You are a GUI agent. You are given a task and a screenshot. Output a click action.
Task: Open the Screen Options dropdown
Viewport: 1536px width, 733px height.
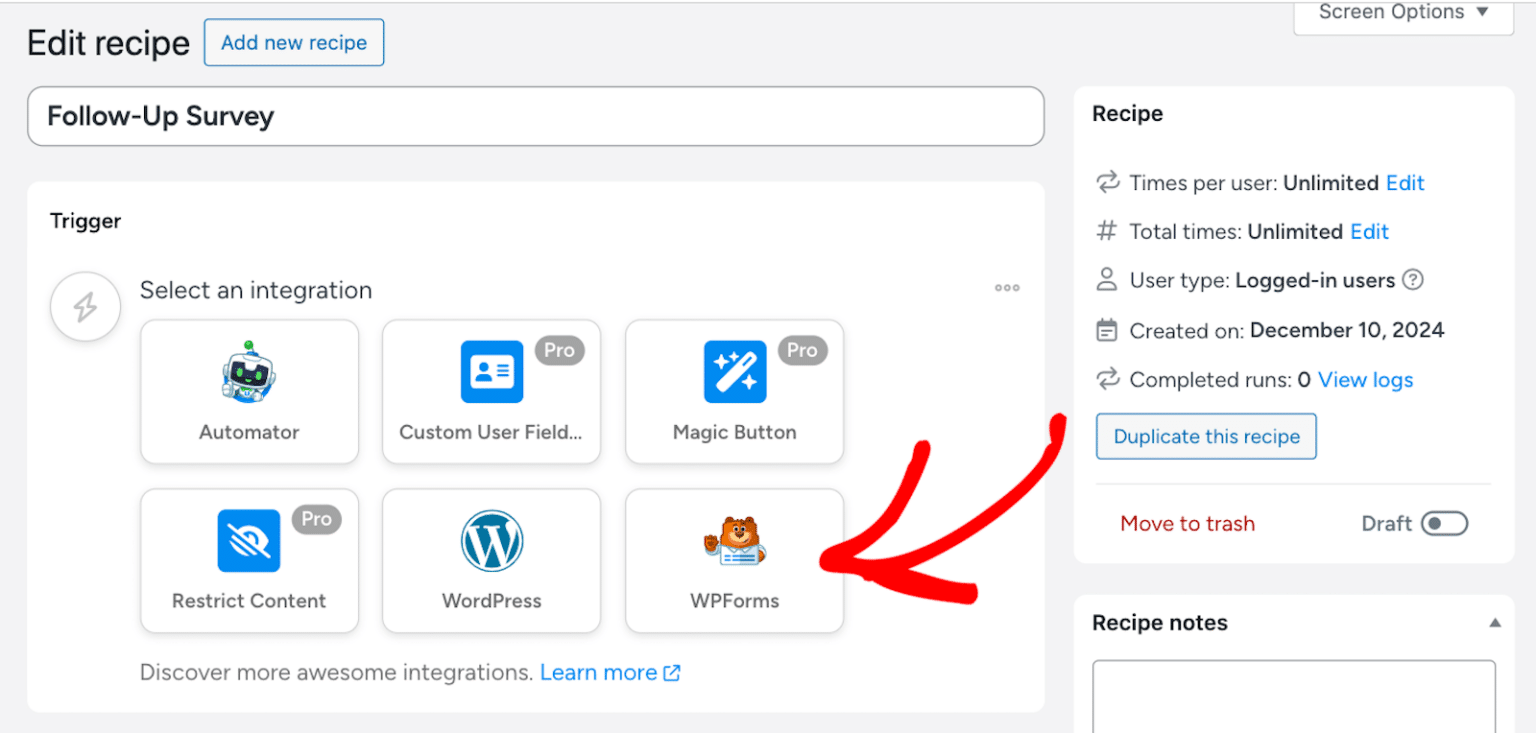(1400, 12)
